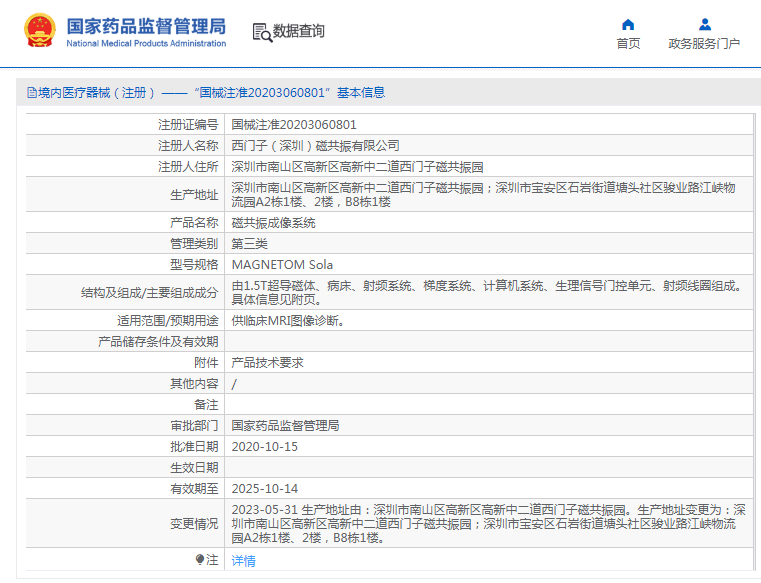Open the 详情 link

[243, 561]
